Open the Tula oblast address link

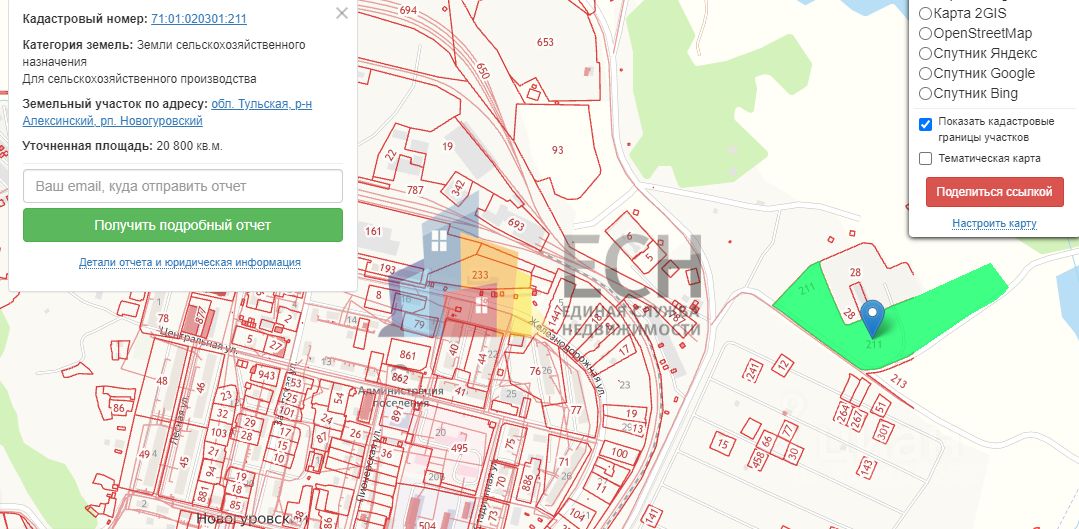(x=167, y=112)
